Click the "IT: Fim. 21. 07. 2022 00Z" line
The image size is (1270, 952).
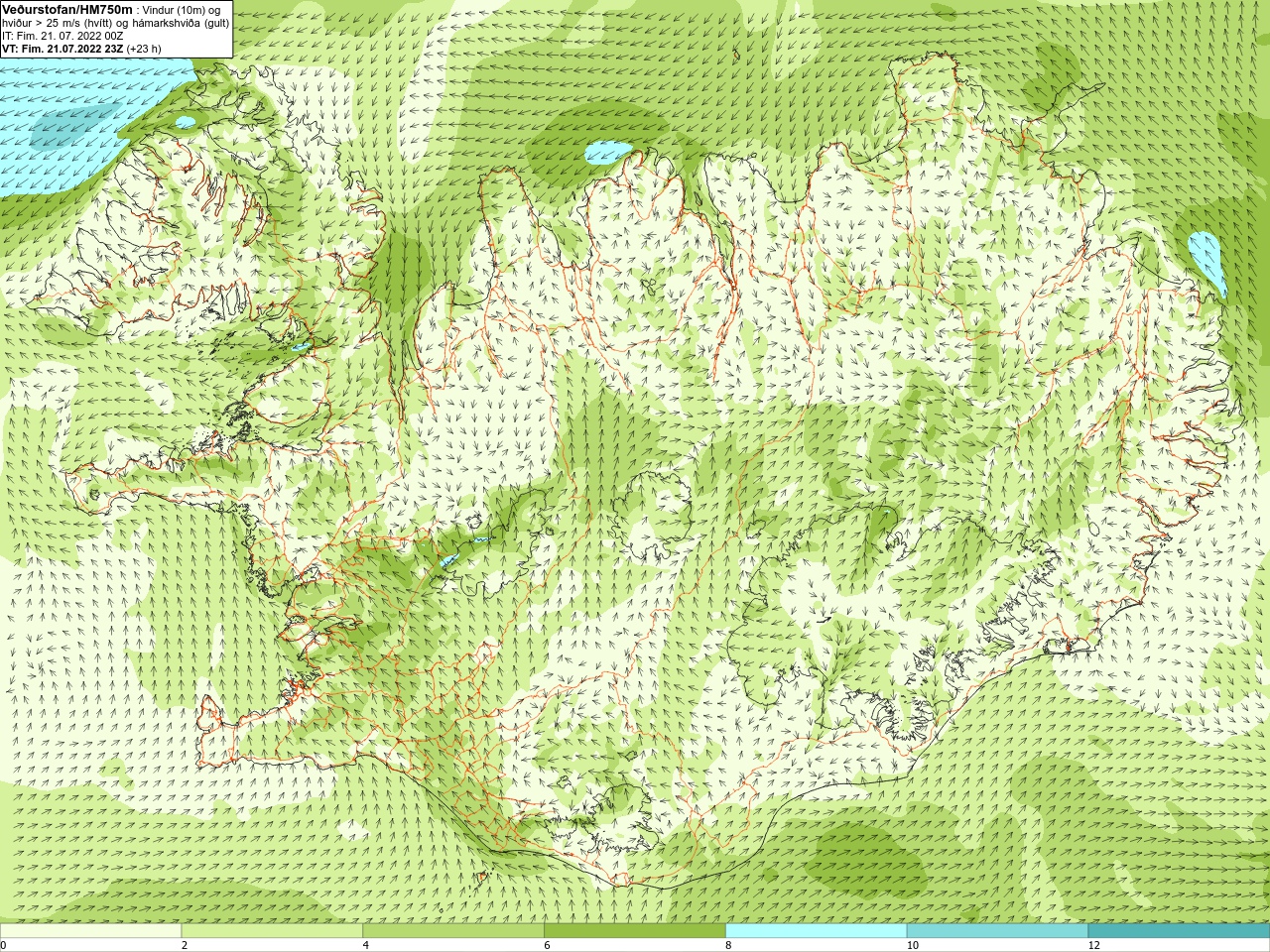[x=63, y=35]
